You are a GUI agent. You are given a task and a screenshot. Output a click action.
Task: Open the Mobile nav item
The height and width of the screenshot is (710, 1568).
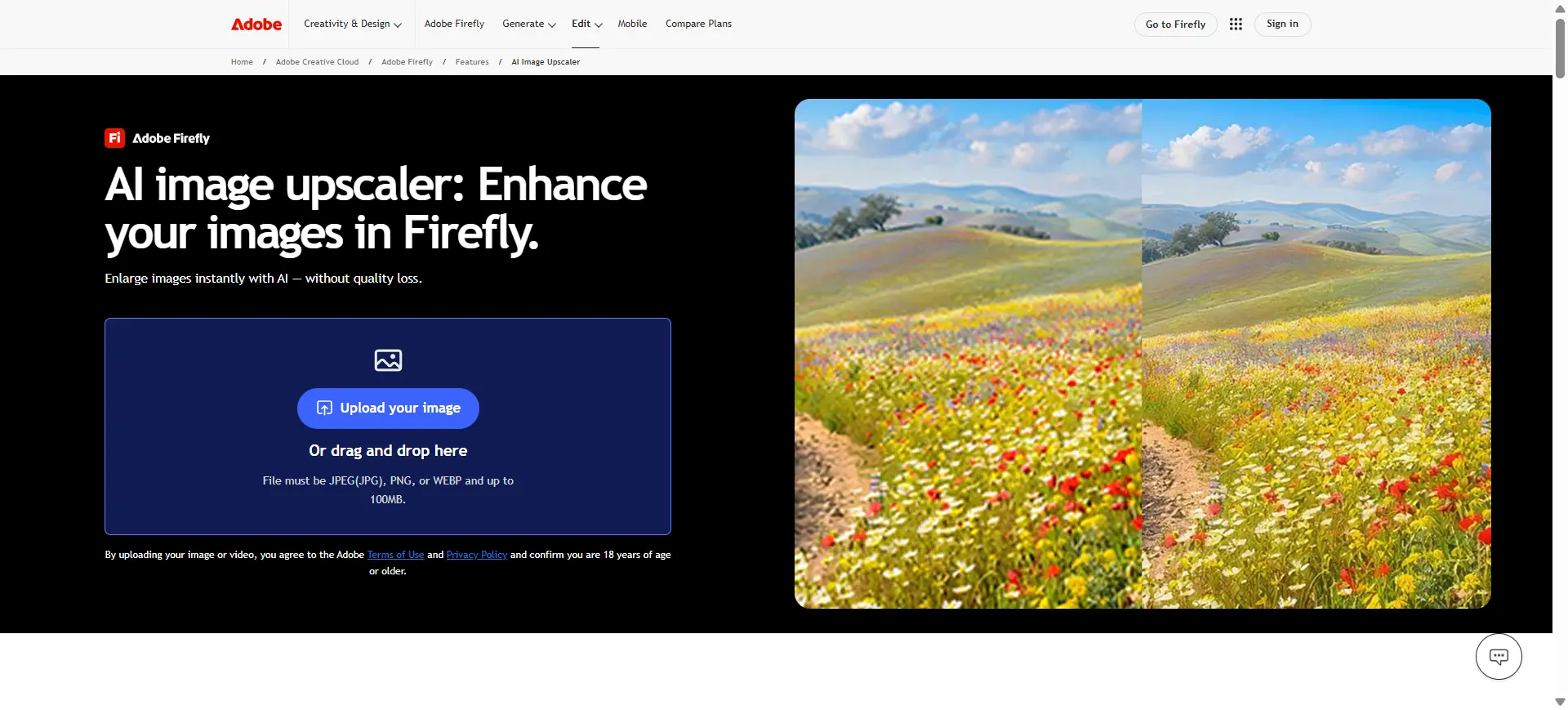632,24
